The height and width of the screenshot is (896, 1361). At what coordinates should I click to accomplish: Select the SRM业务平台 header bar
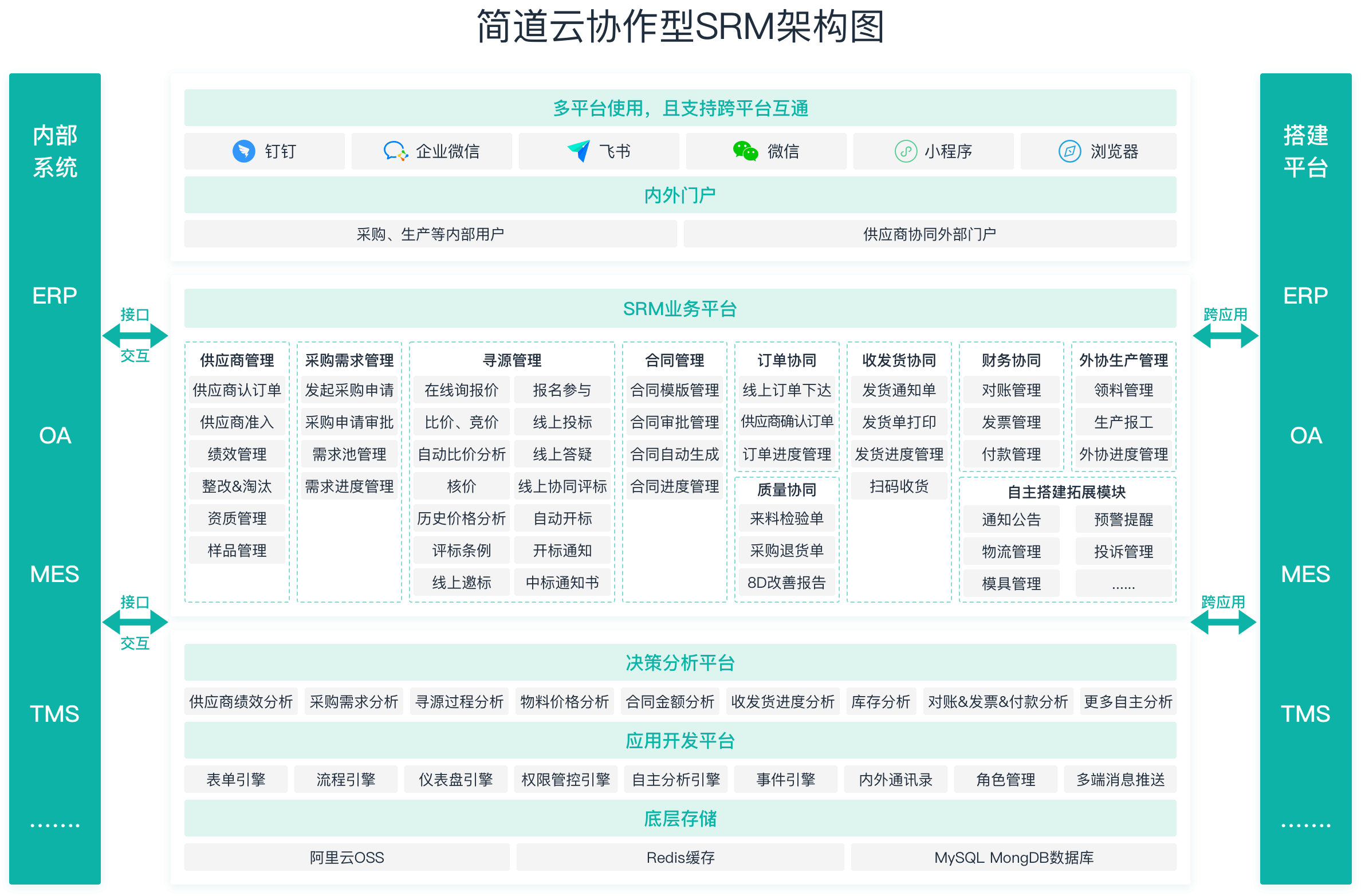[680, 309]
